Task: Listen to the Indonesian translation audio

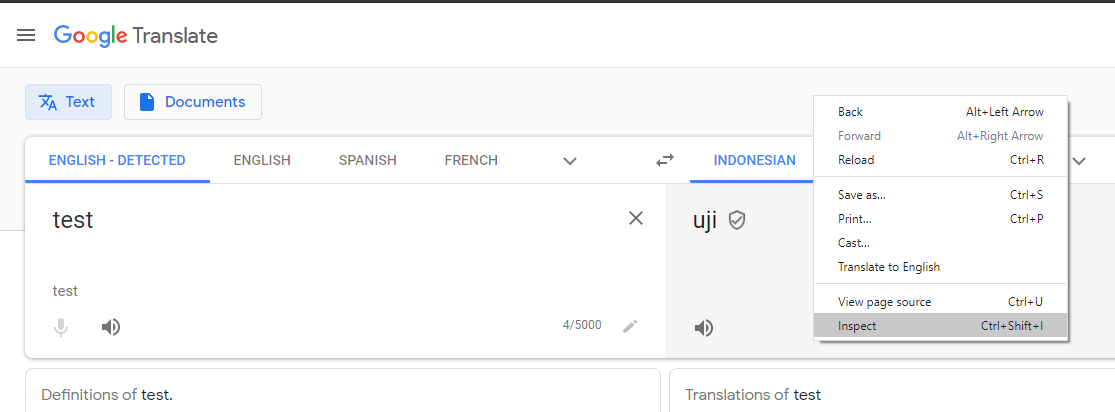Action: tap(703, 328)
